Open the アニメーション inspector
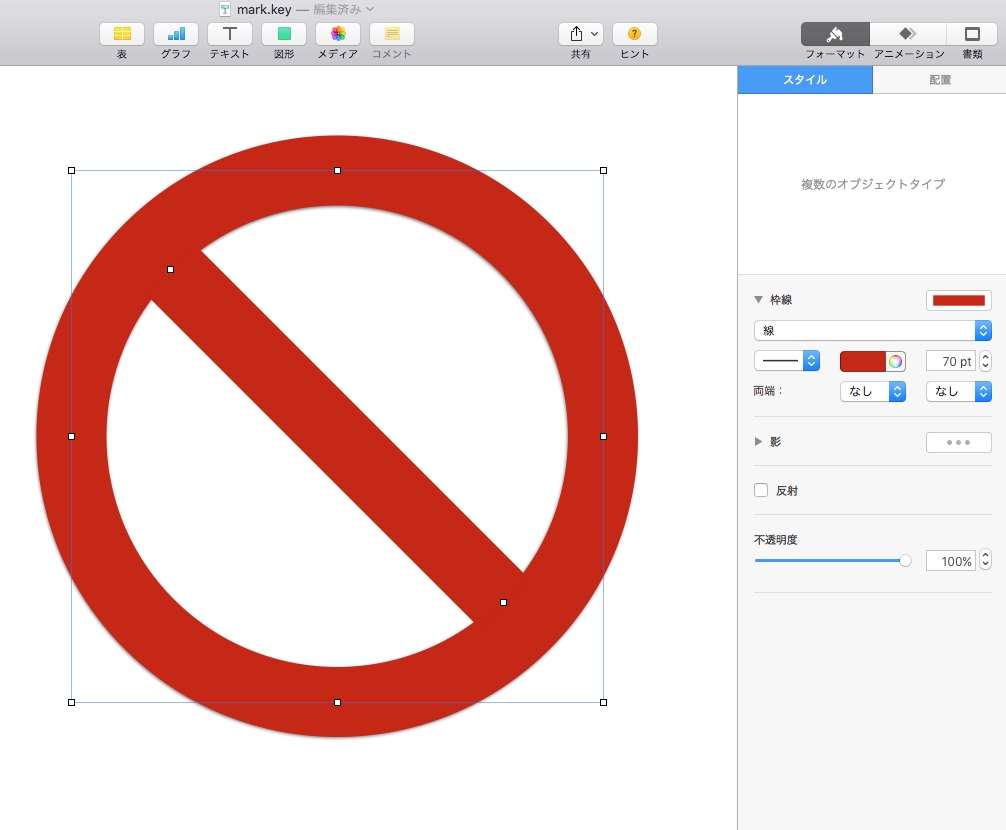Screen dimensions: 1006x830 [x=908, y=34]
